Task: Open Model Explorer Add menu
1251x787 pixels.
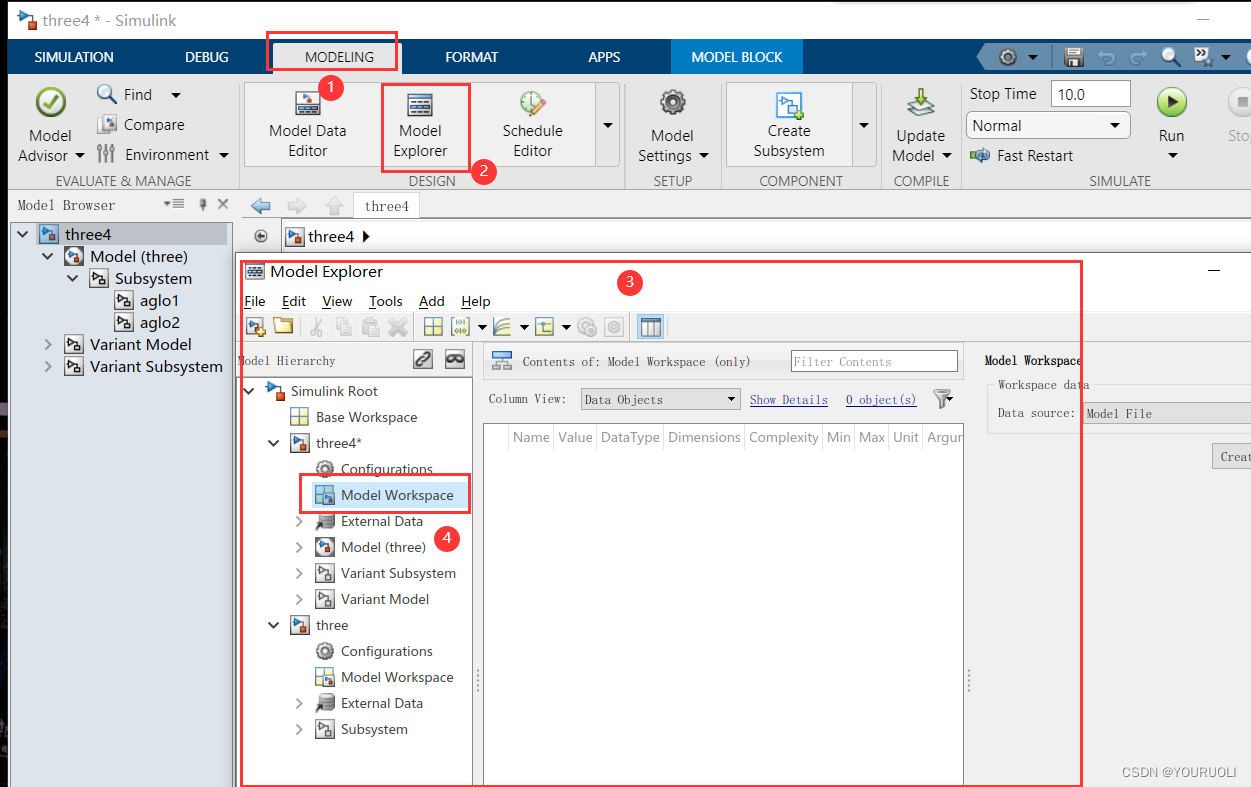Action: (x=432, y=301)
